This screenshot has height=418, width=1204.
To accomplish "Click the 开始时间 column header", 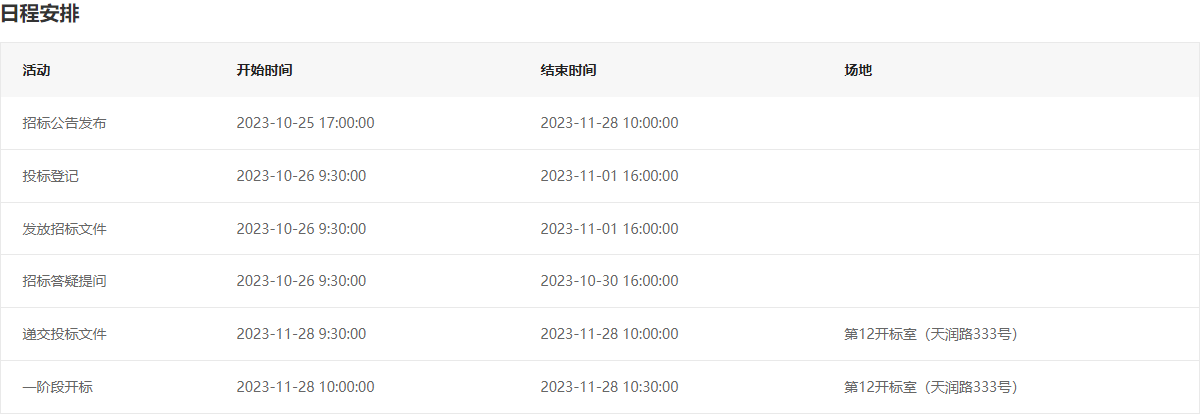I will 264,70.
